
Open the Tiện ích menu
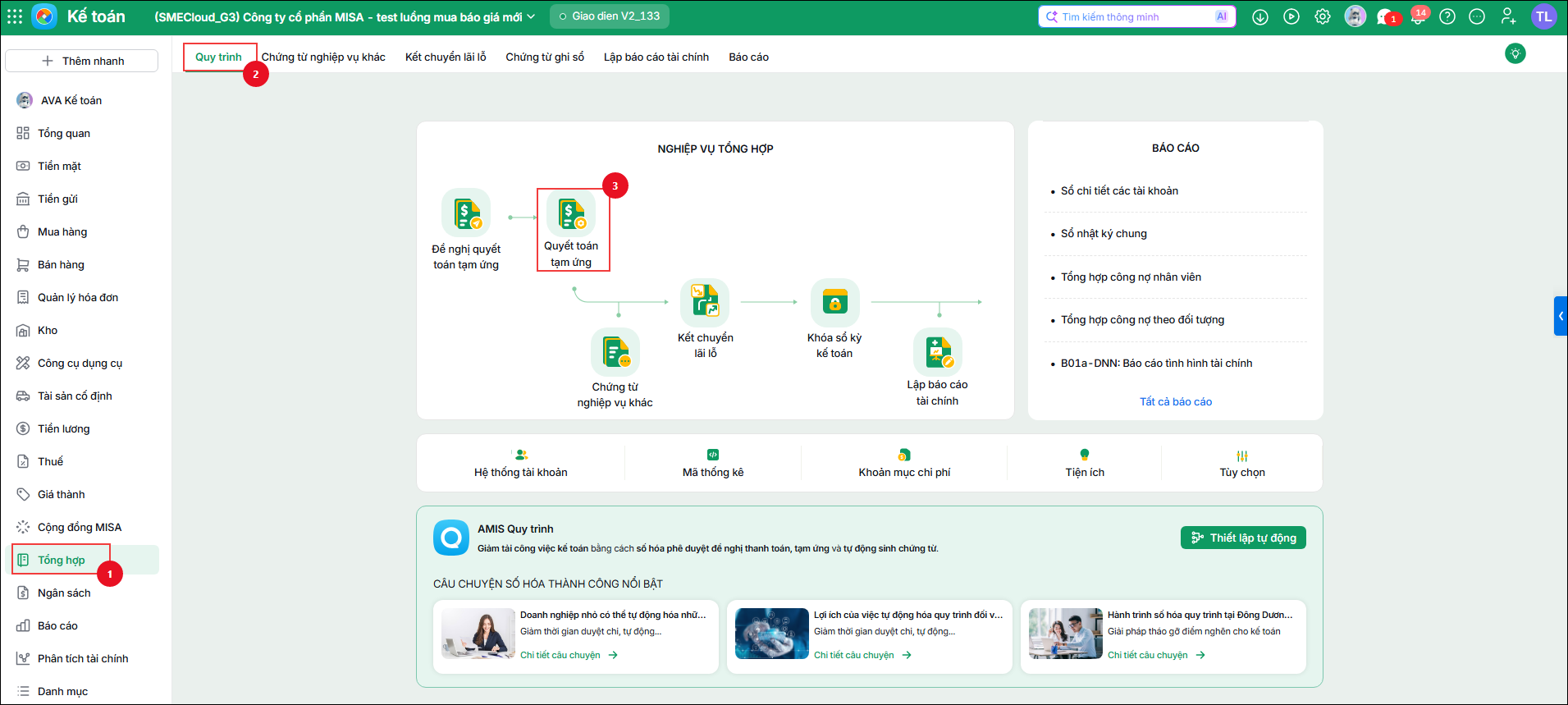pos(1085,464)
